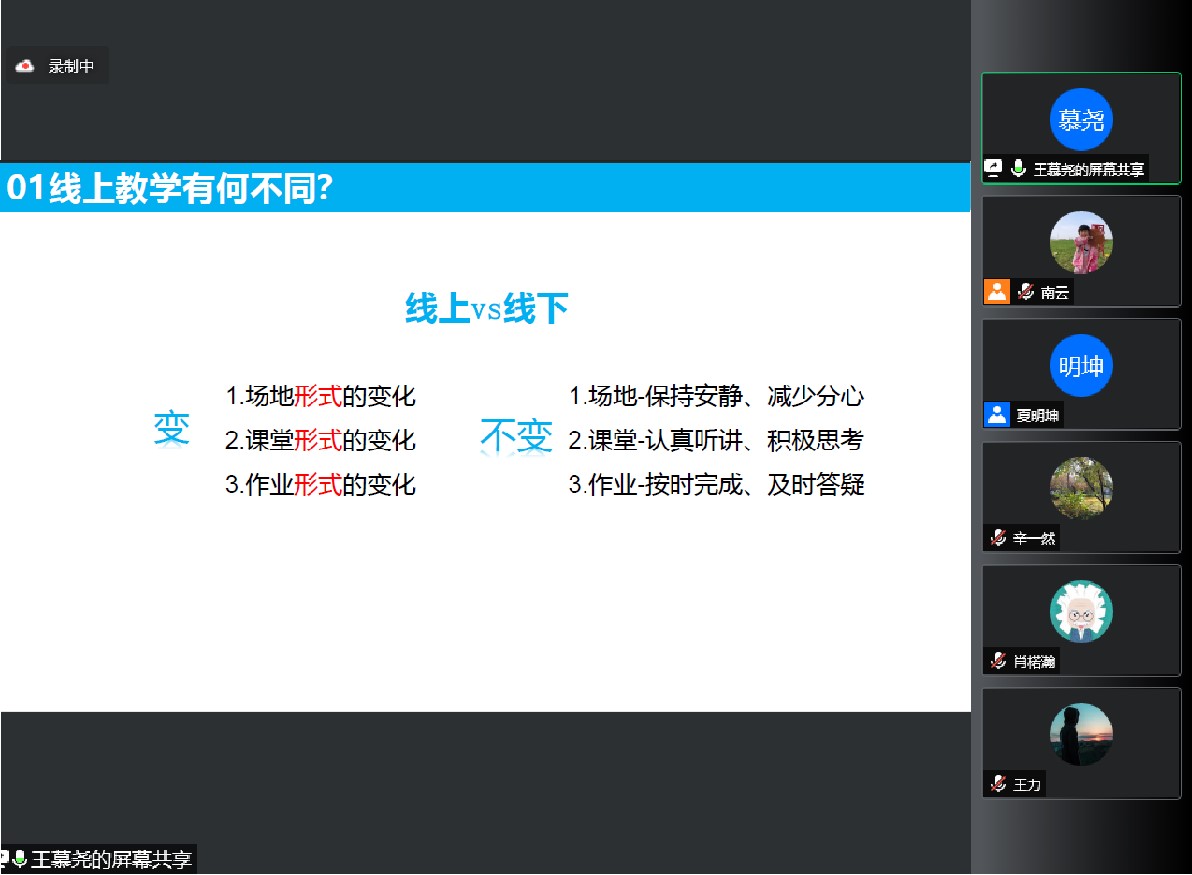Screen dimensions: 1192x875
Task: Select 王力's sunset silhouette avatar
Action: coord(1081,735)
